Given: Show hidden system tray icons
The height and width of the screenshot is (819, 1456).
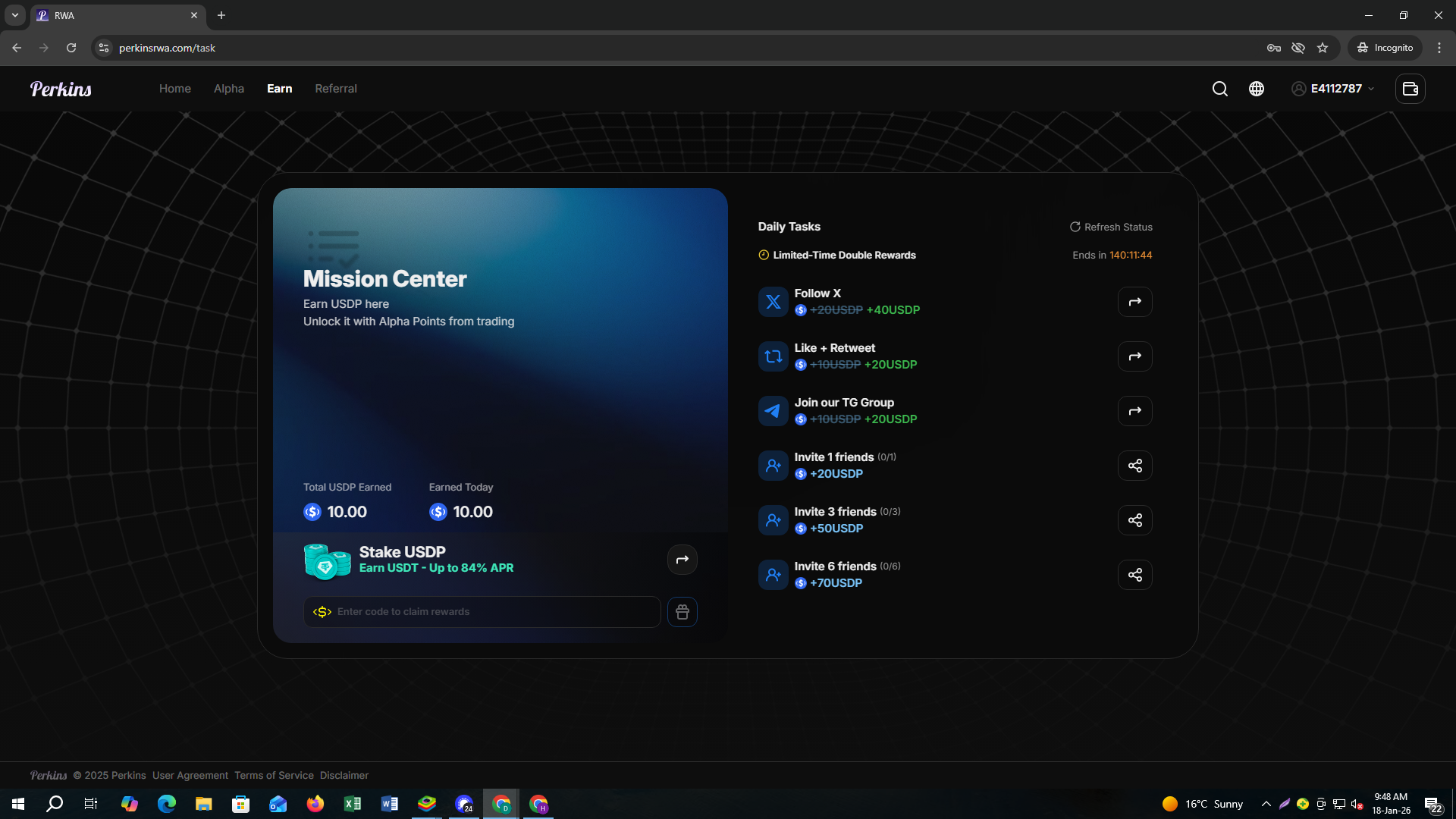Looking at the screenshot, I should pos(1266,804).
